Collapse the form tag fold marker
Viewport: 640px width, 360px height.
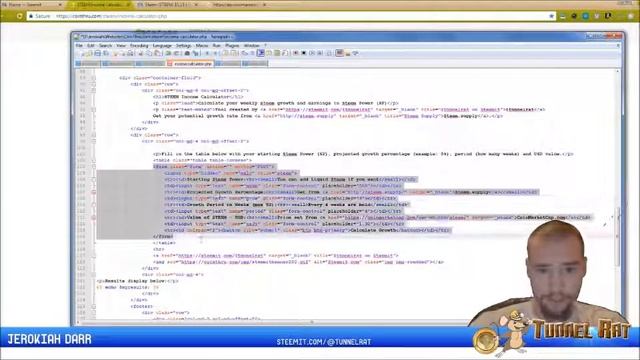click(93, 167)
